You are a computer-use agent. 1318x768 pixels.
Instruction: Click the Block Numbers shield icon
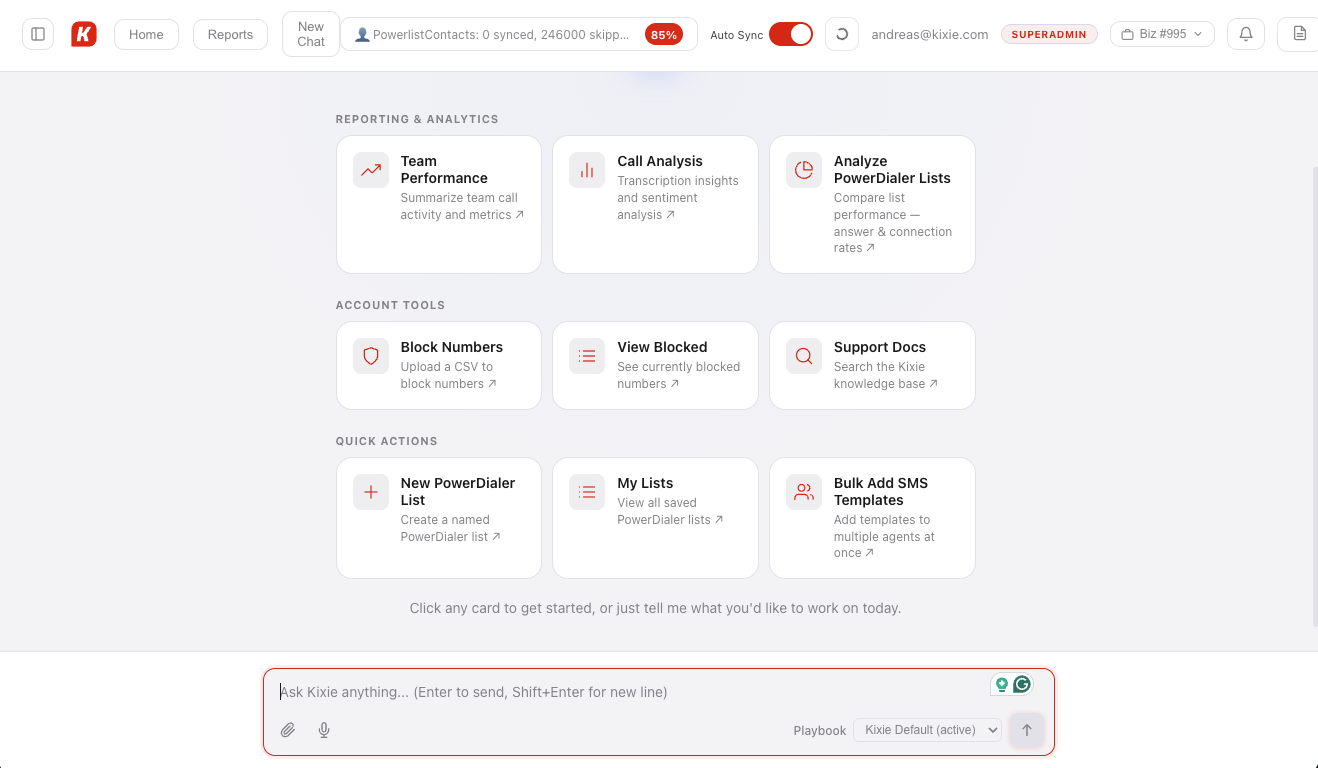[x=371, y=356]
